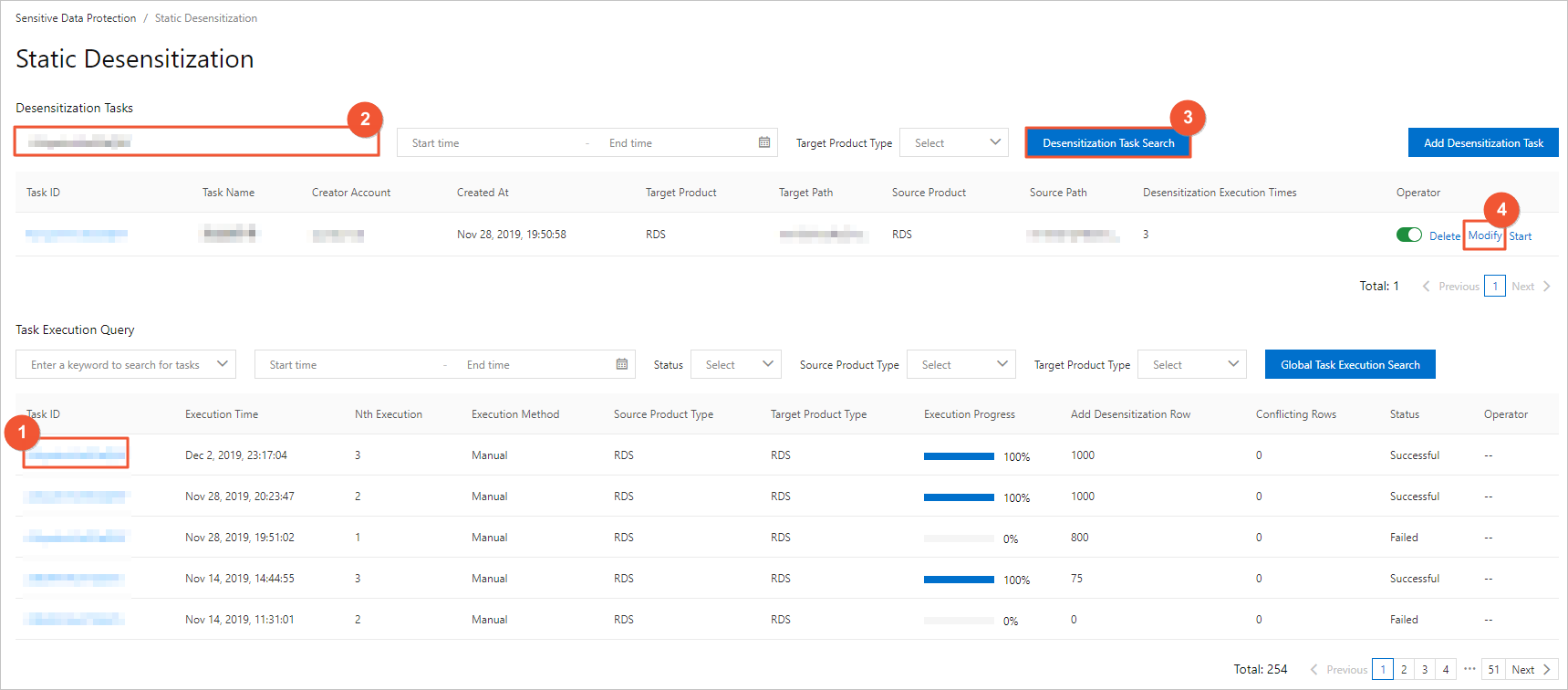This screenshot has width=1568, height=690.
Task: Open task ID link executed Dec 2, 2019
Action: [77, 455]
